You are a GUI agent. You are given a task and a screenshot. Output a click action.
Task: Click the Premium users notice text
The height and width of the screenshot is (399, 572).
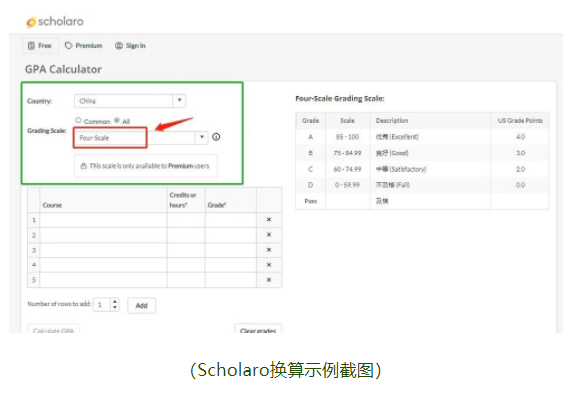tap(150, 166)
